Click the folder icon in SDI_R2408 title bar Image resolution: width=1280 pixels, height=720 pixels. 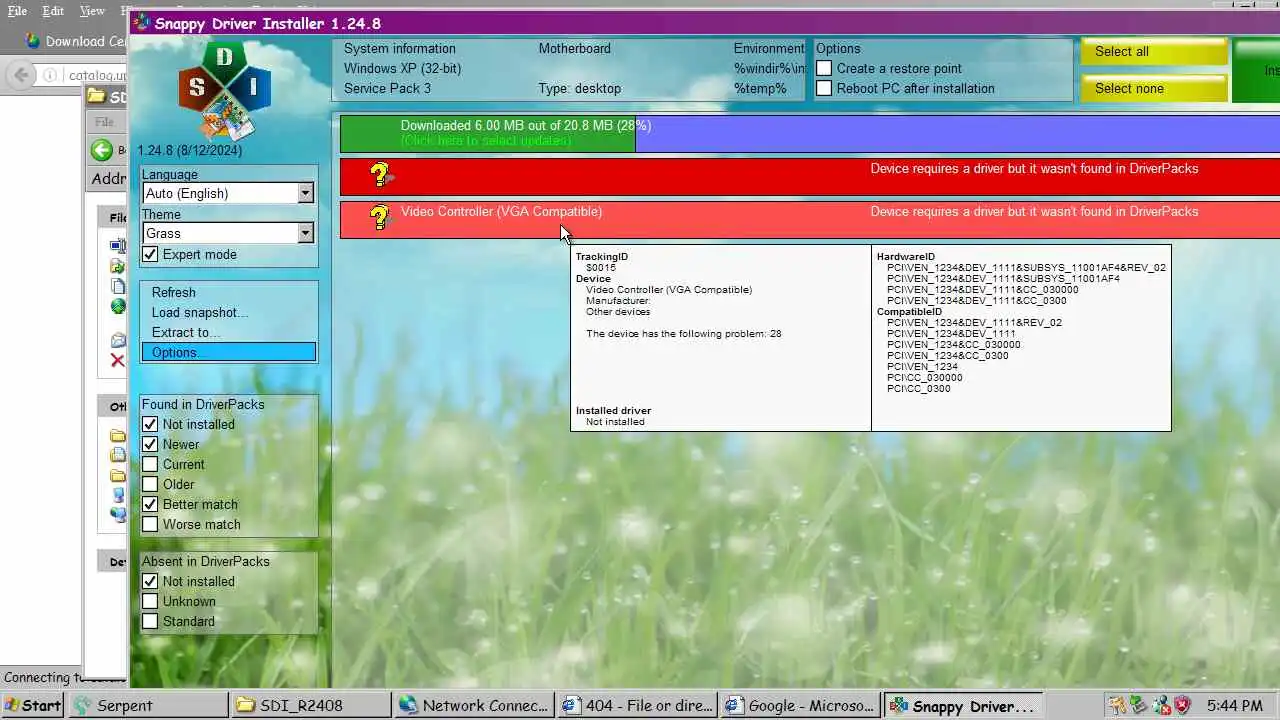pos(96,97)
